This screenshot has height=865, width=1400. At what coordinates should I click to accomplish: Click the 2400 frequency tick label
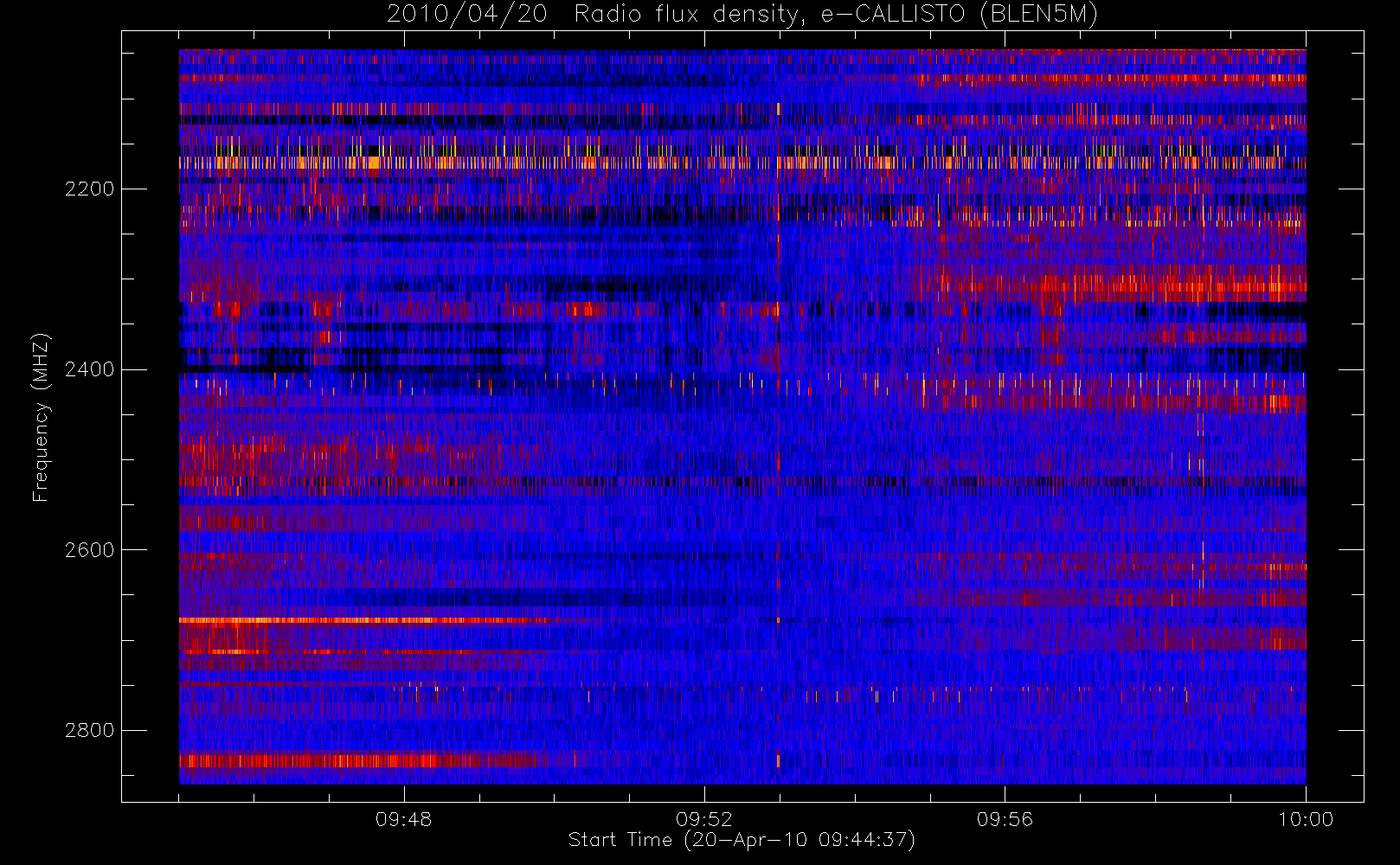click(x=89, y=369)
